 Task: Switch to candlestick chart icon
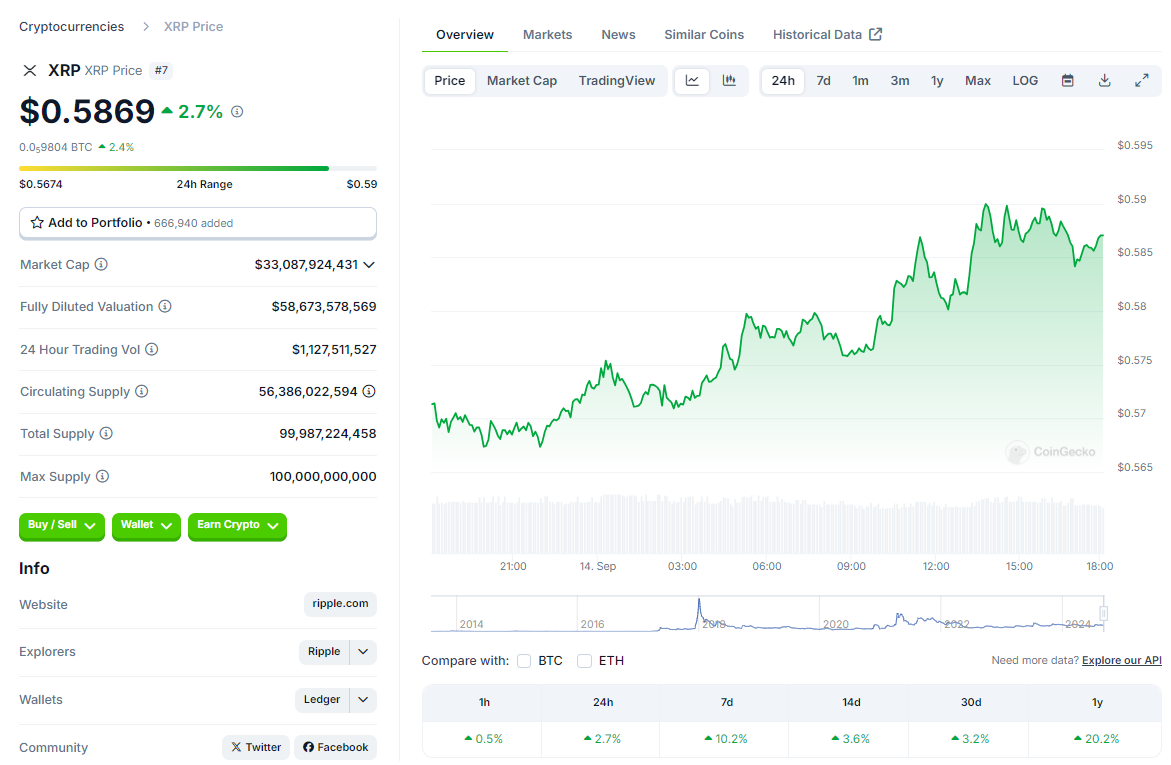[729, 81]
